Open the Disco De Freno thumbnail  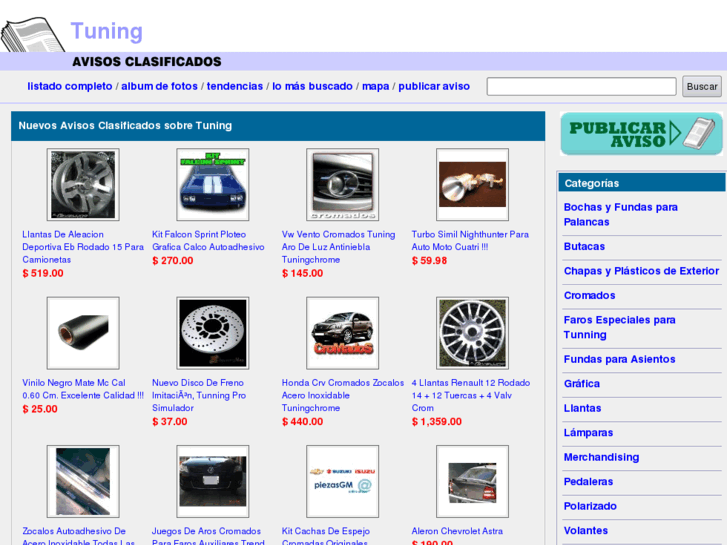click(x=213, y=333)
